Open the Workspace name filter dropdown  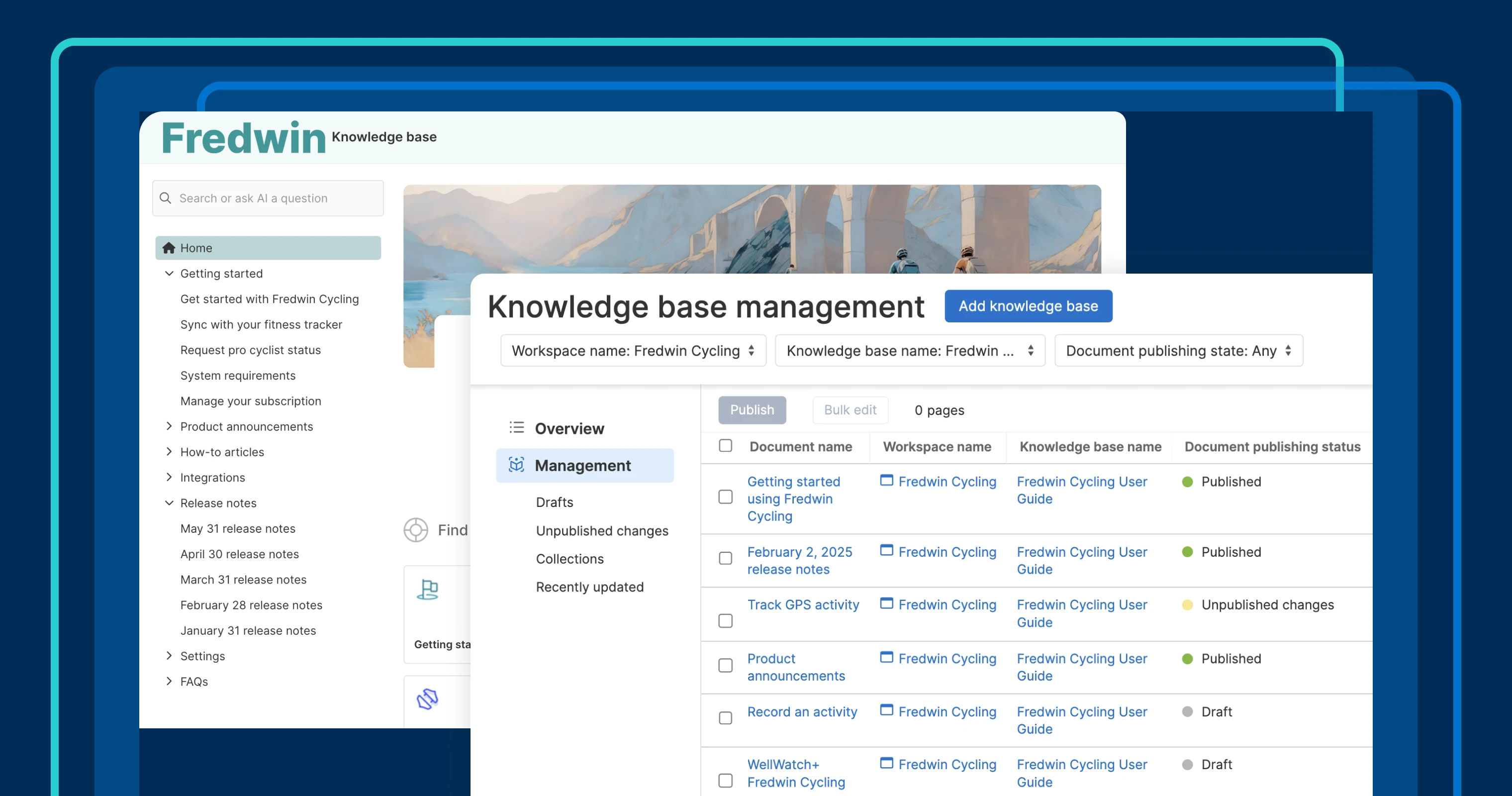[633, 350]
